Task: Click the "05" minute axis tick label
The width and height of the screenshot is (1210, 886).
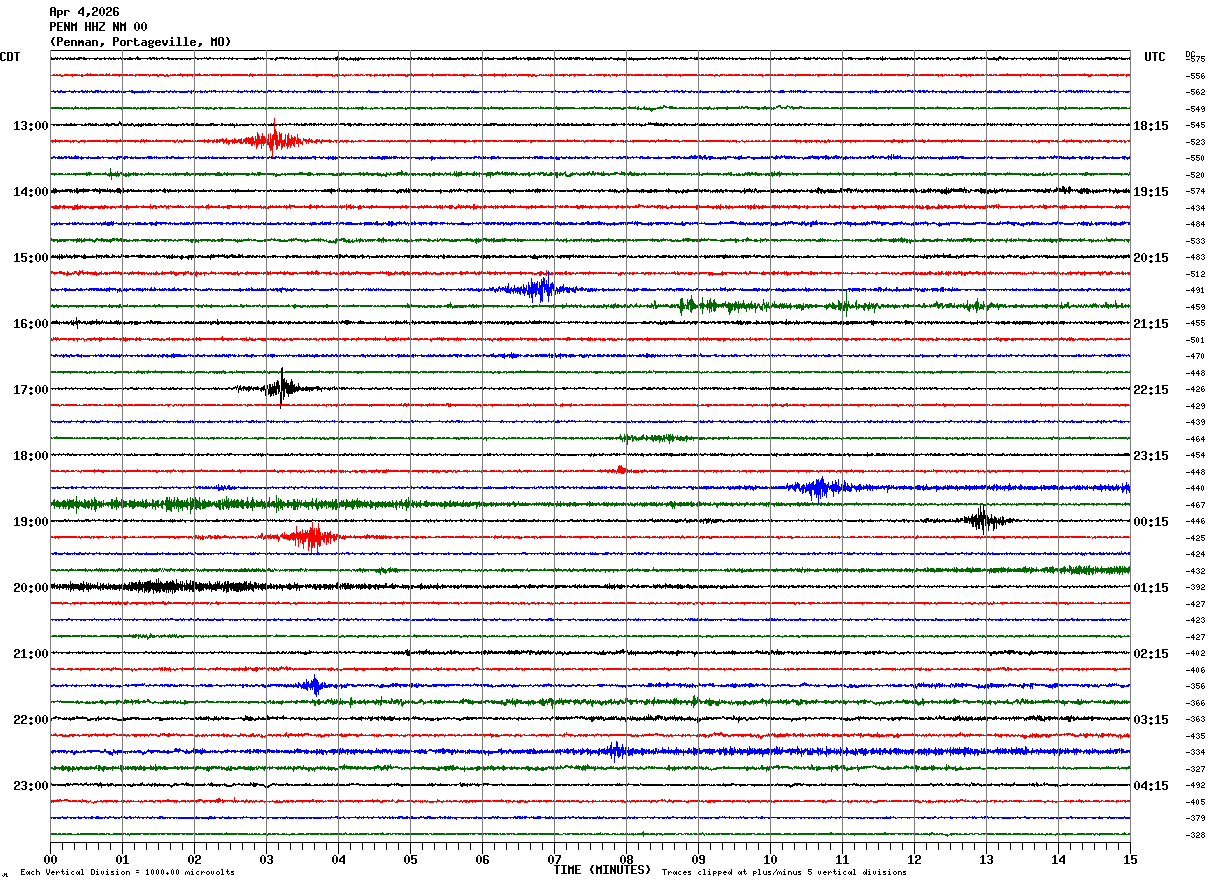Action: [410, 859]
